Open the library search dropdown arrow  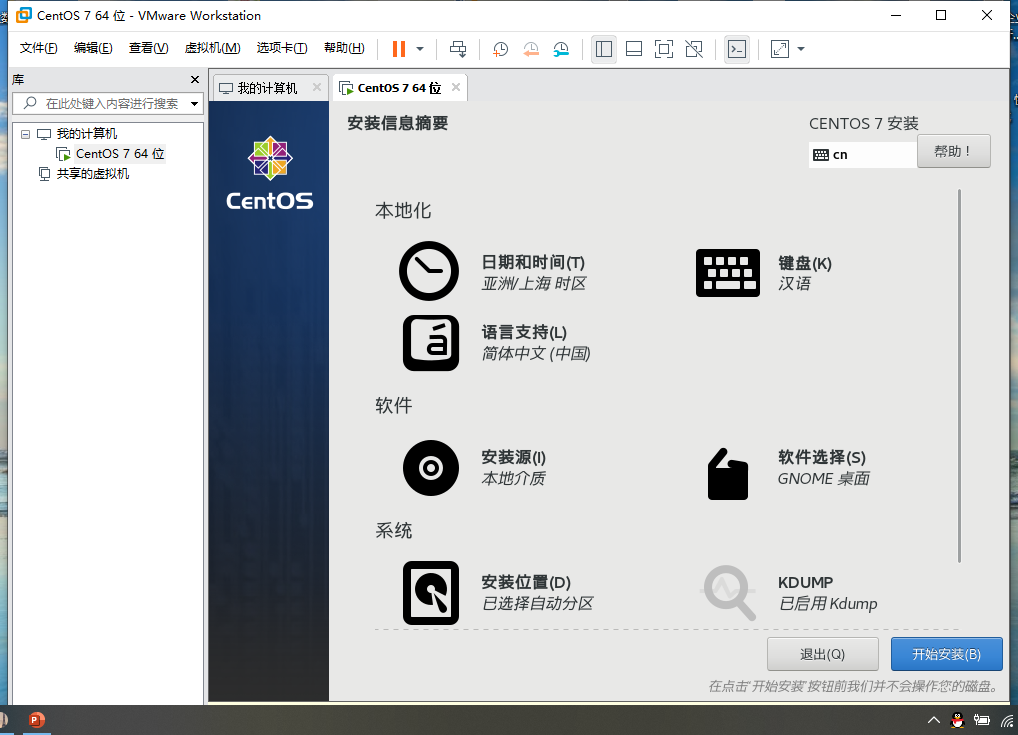[x=194, y=104]
